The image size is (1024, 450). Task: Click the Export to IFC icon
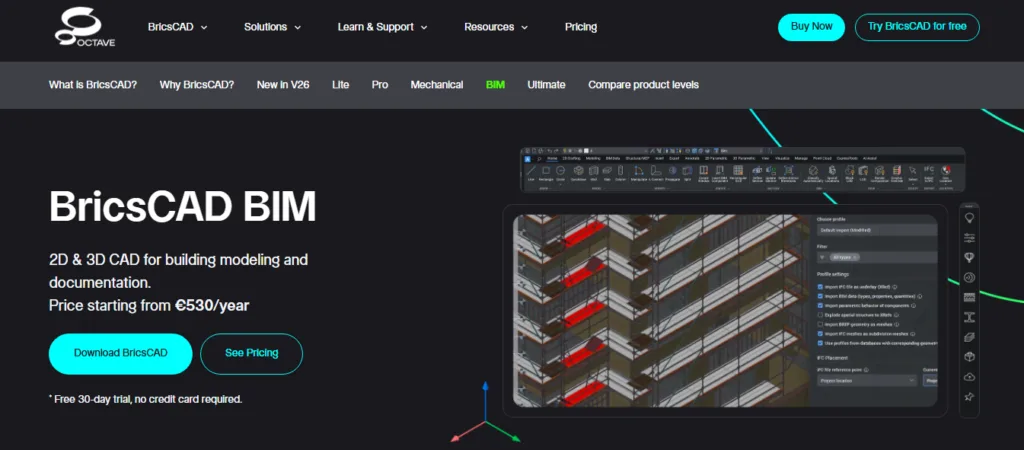929,172
